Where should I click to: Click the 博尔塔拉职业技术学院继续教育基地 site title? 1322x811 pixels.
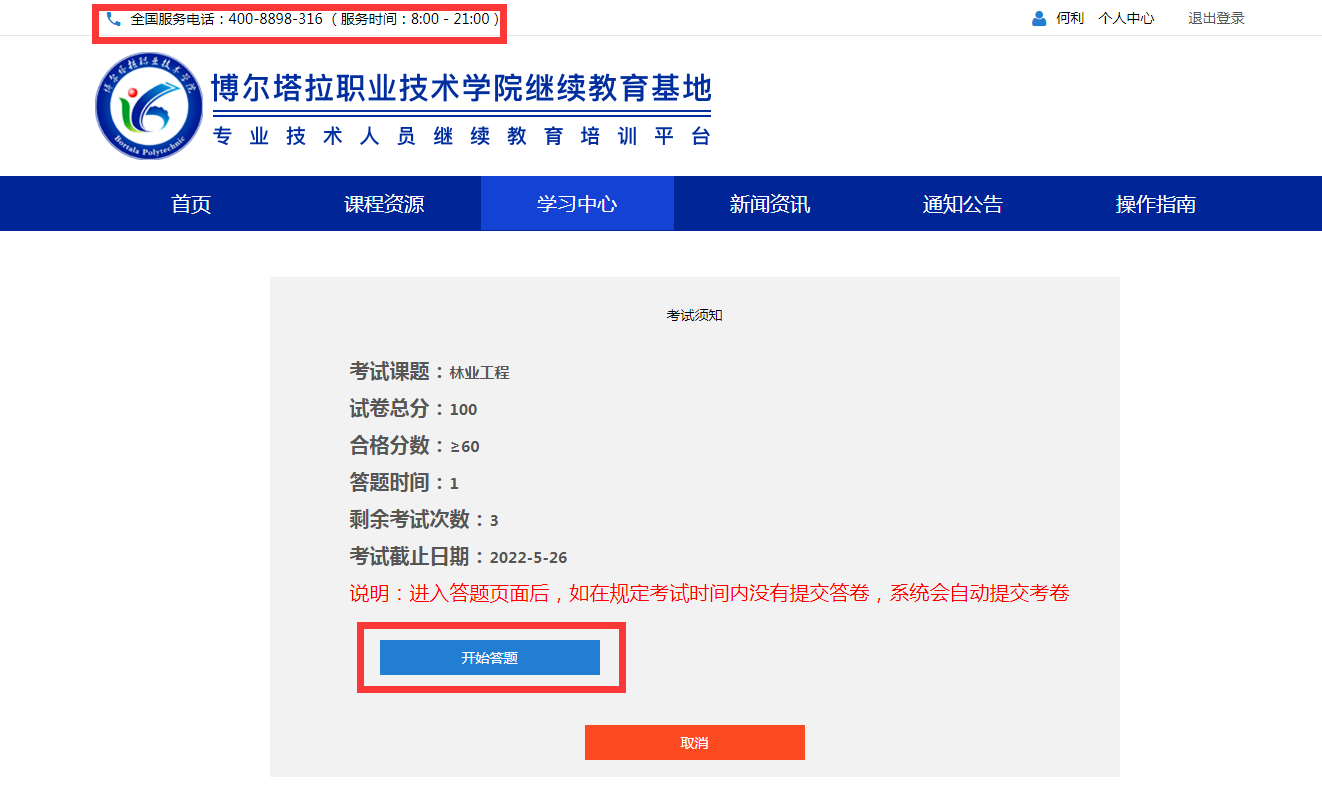tap(461, 89)
